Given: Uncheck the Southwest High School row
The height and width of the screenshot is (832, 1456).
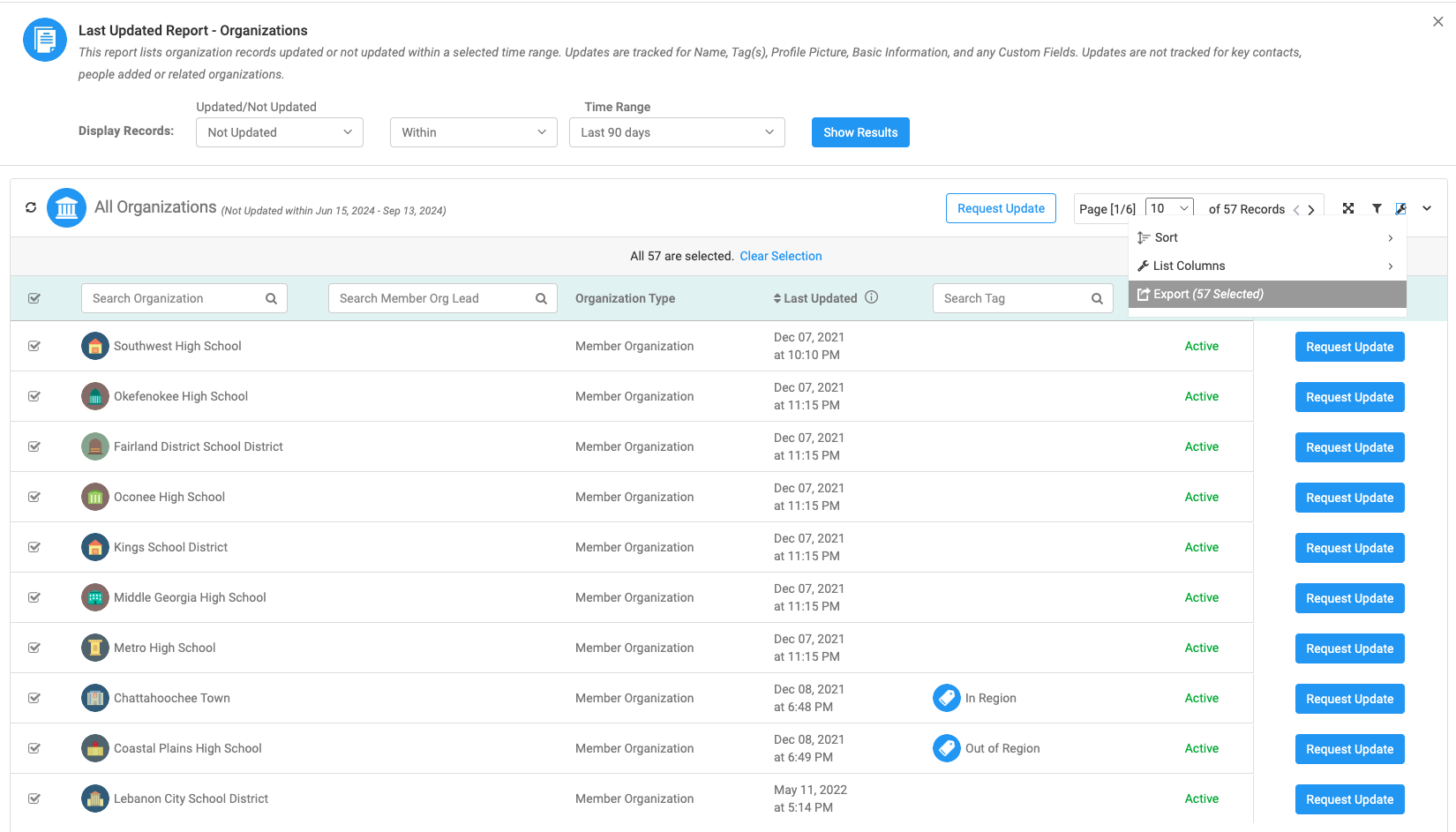Looking at the screenshot, I should (x=34, y=346).
